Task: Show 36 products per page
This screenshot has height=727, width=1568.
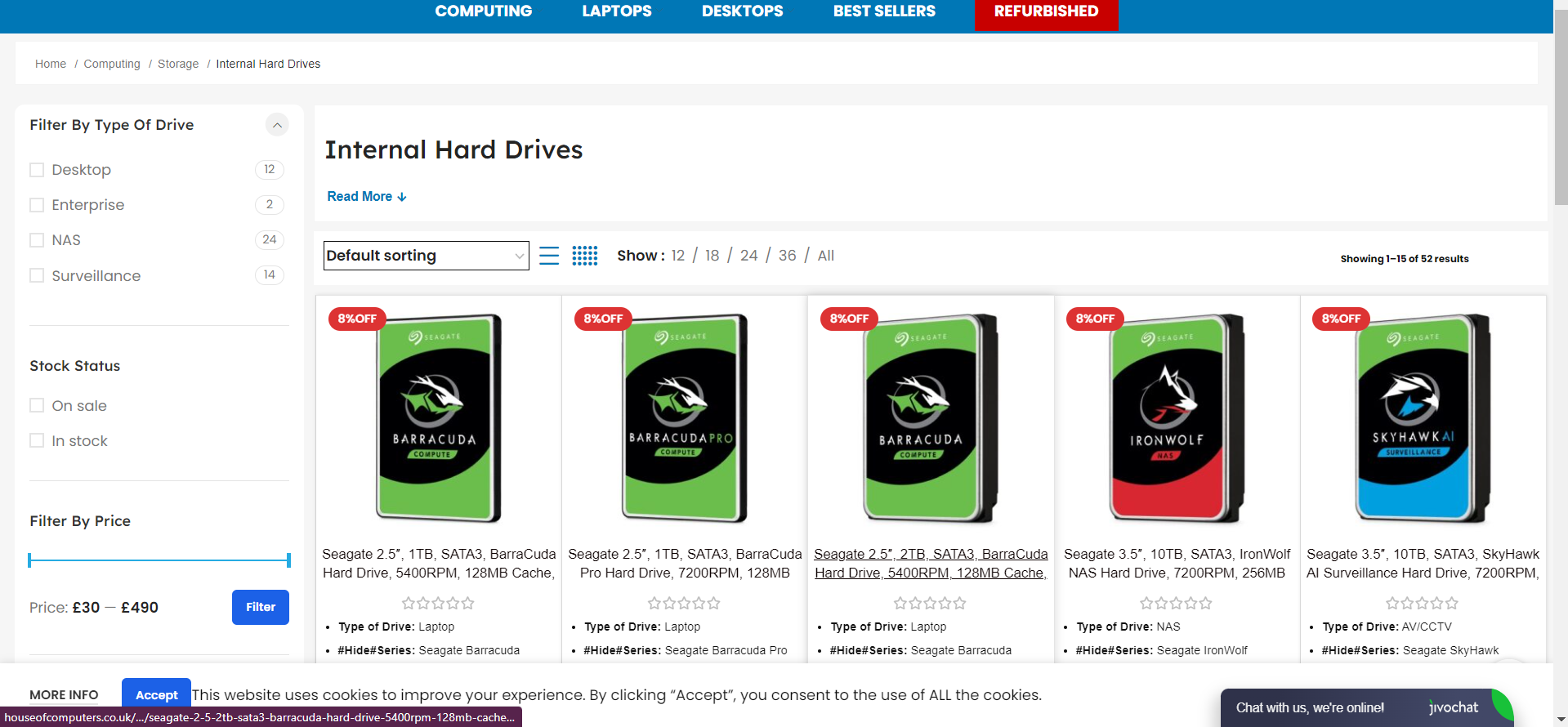Action: click(788, 256)
